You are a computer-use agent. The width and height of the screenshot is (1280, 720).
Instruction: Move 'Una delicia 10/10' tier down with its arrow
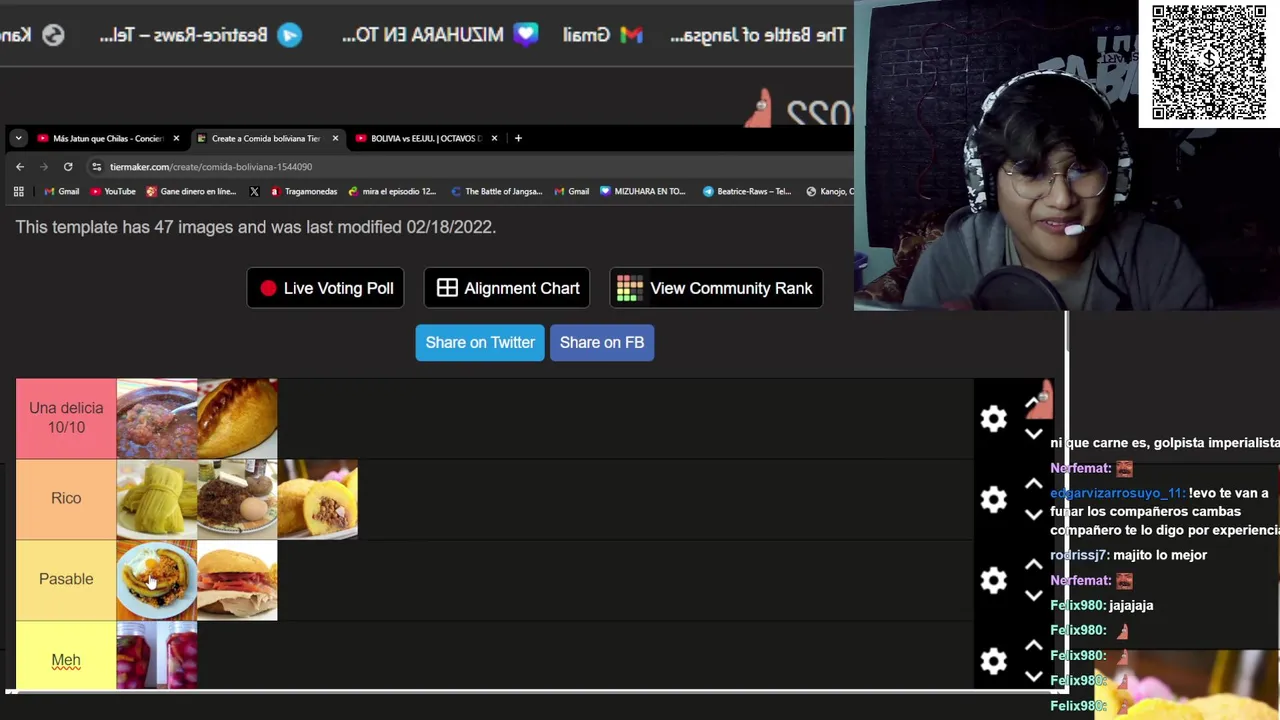tap(1033, 434)
